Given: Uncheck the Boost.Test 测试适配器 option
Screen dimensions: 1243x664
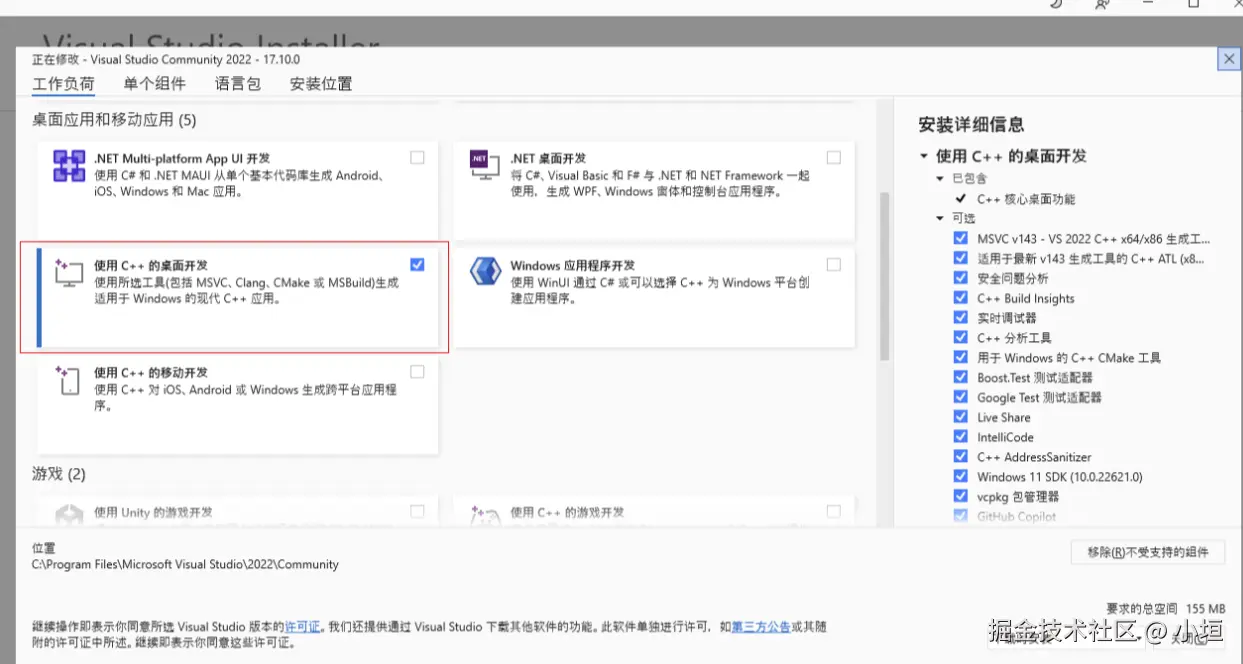Looking at the screenshot, I should [961, 377].
